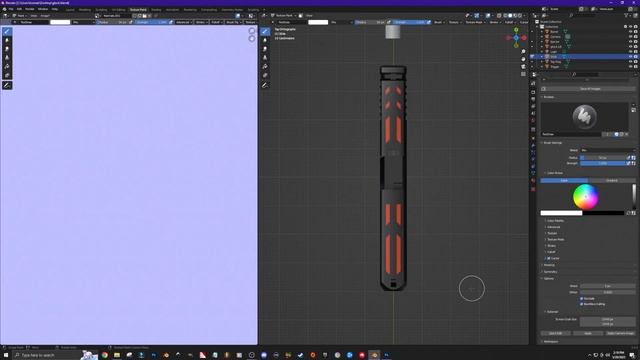Expand the Stroke subpanel in properties
The width and height of the screenshot is (640, 360).
pos(551,246)
